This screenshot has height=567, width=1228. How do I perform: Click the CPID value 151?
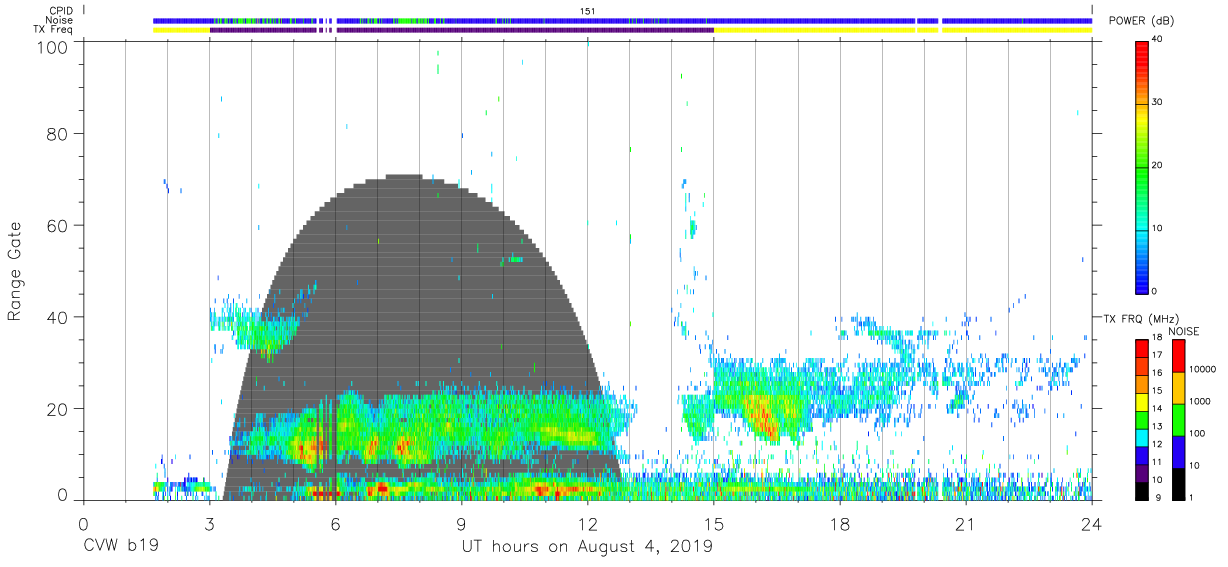click(x=587, y=10)
